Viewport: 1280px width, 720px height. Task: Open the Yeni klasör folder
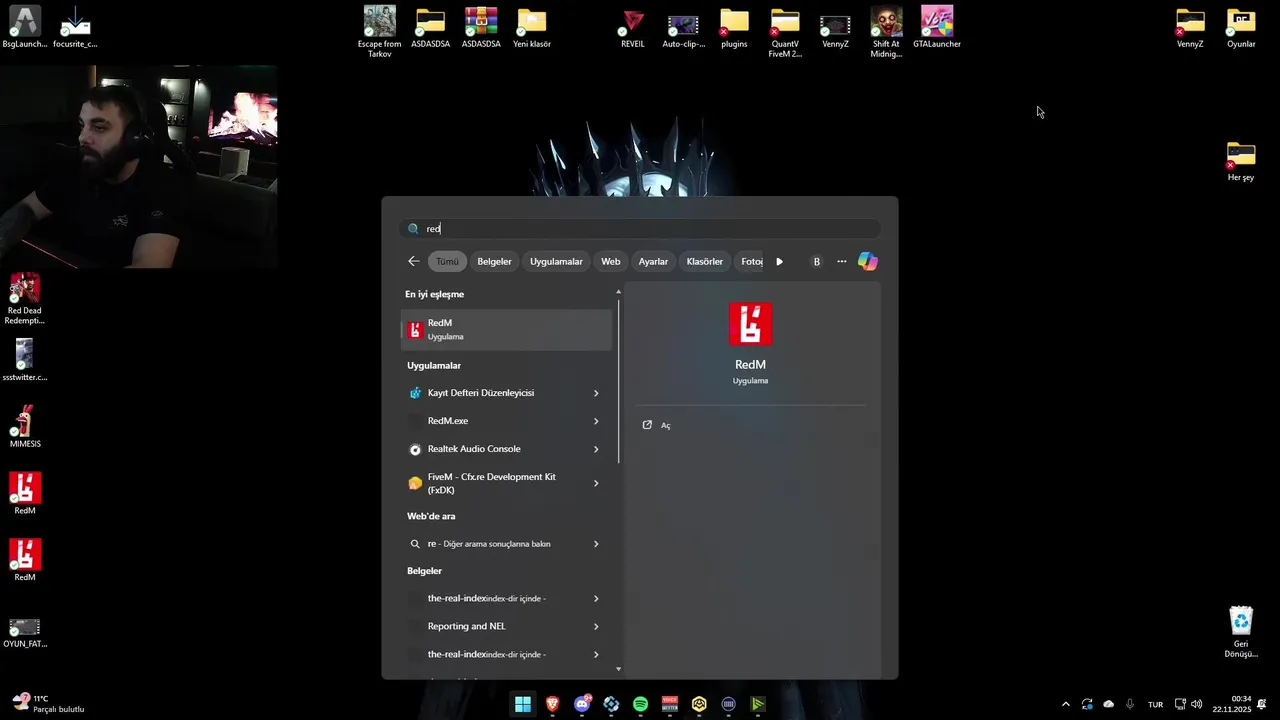532,27
